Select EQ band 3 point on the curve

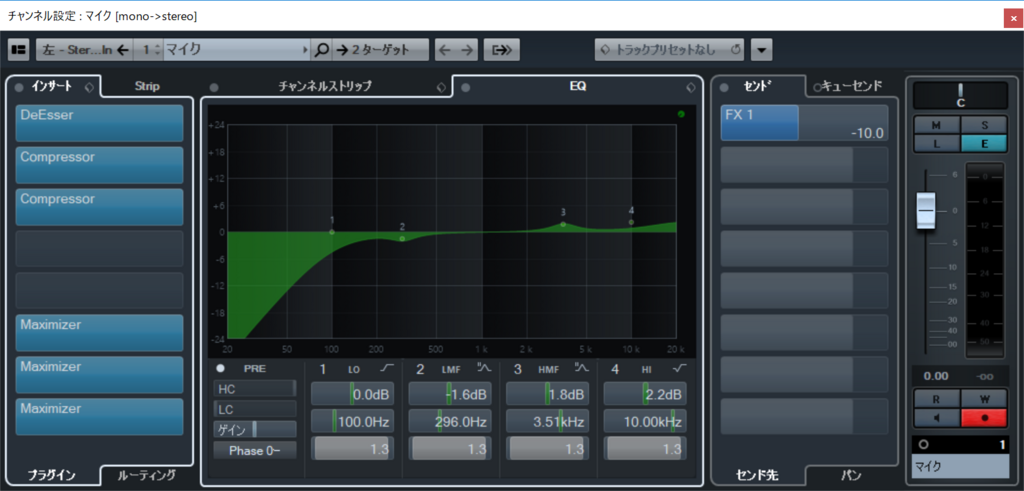pyautogui.click(x=563, y=224)
